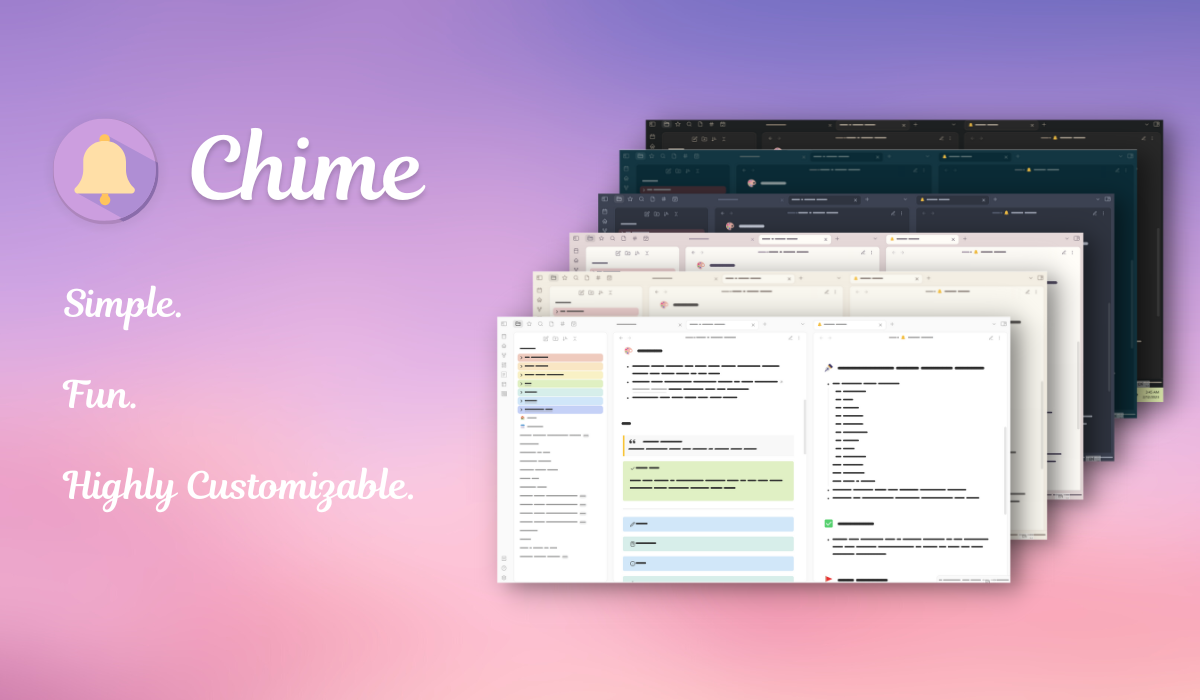Click middle note's edit pencil in pink window
The image size is (1200, 700).
point(863,252)
